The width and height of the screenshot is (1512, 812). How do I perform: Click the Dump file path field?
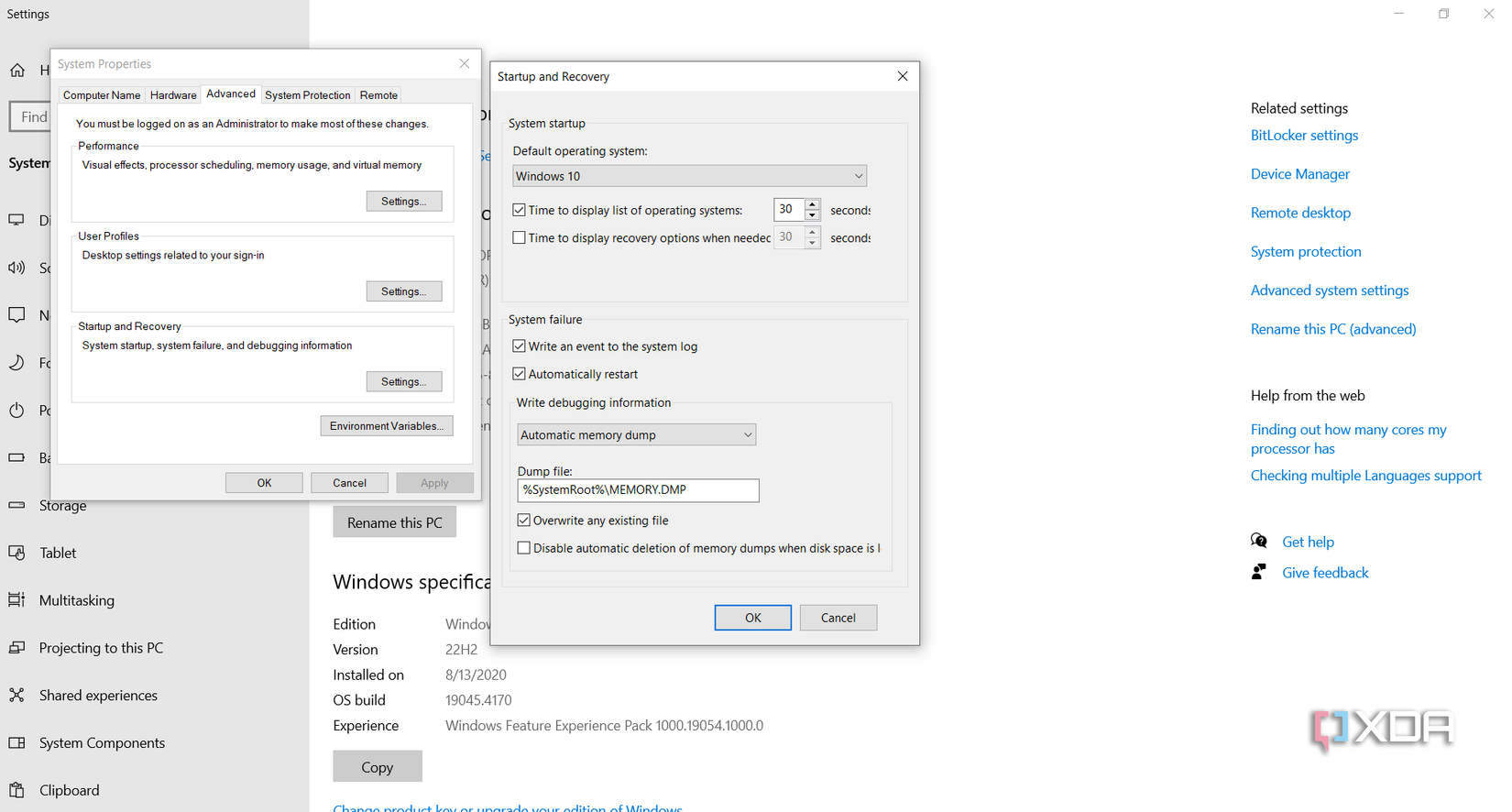(638, 490)
